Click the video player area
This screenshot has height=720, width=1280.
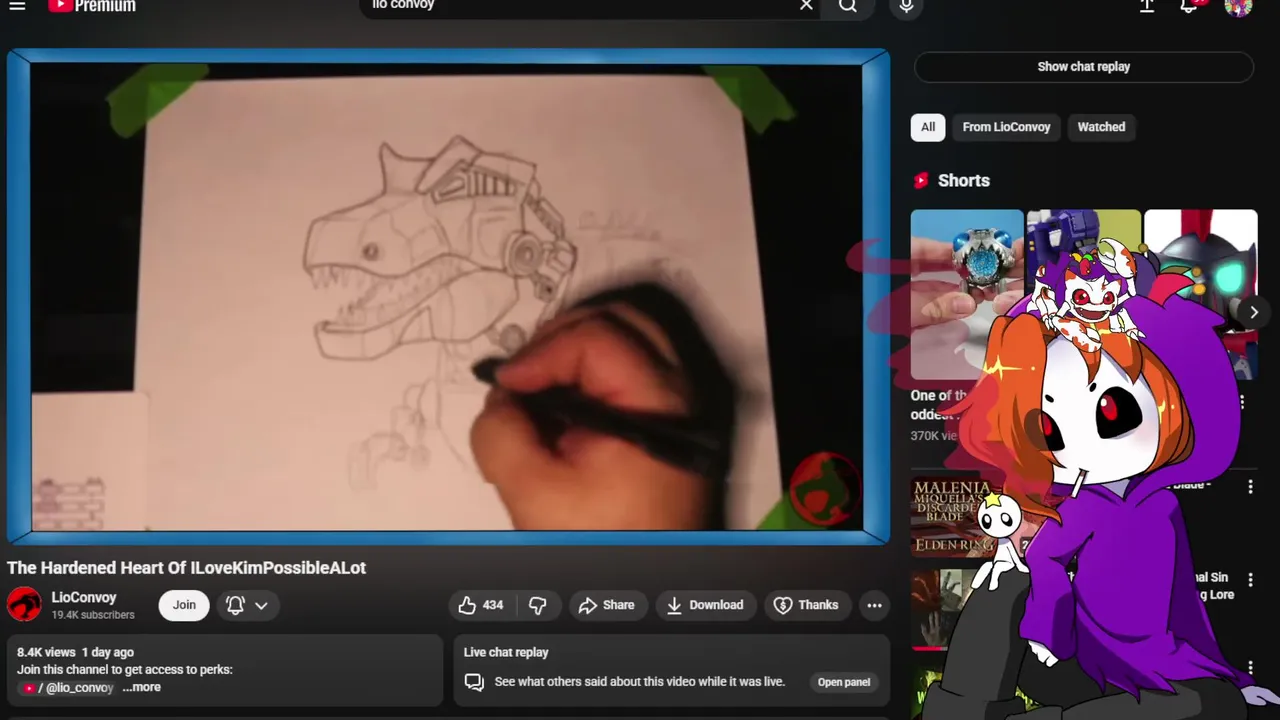(446, 298)
